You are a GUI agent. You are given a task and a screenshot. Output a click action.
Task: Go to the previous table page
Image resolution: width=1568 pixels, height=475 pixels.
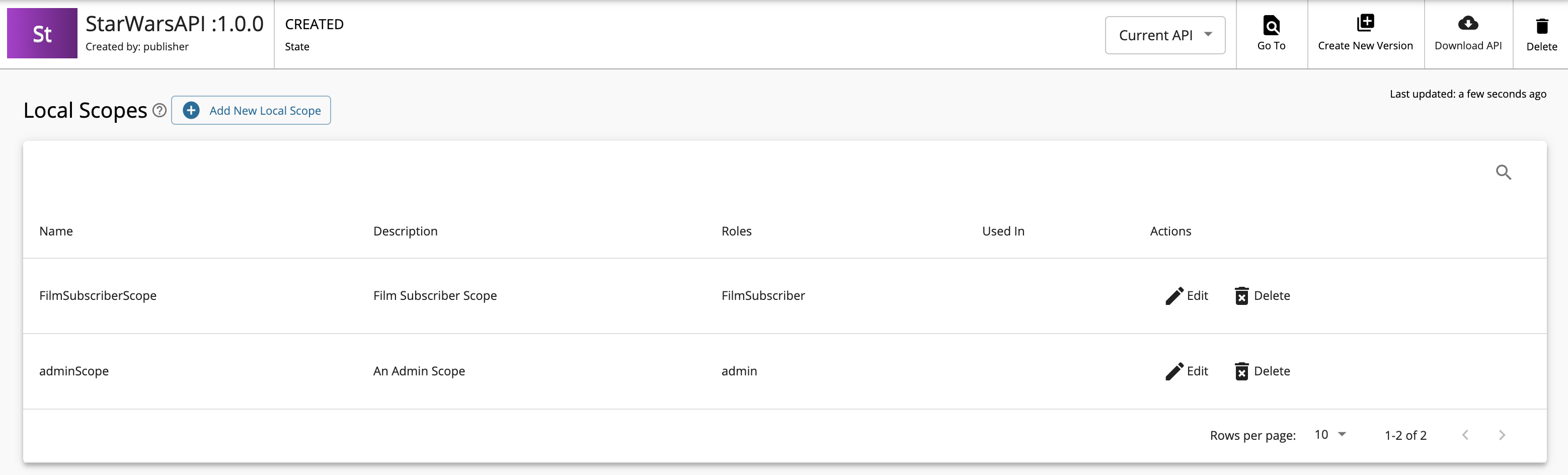(1465, 435)
